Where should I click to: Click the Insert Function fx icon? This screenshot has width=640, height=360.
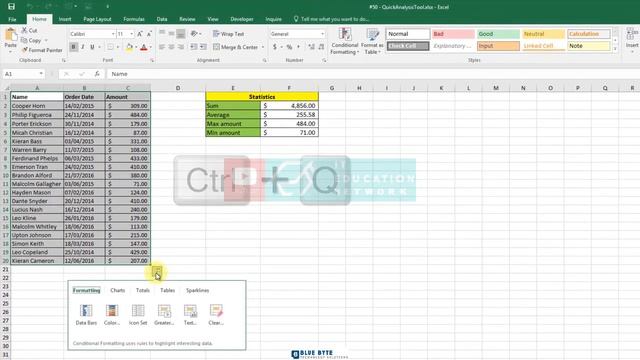coord(97,74)
